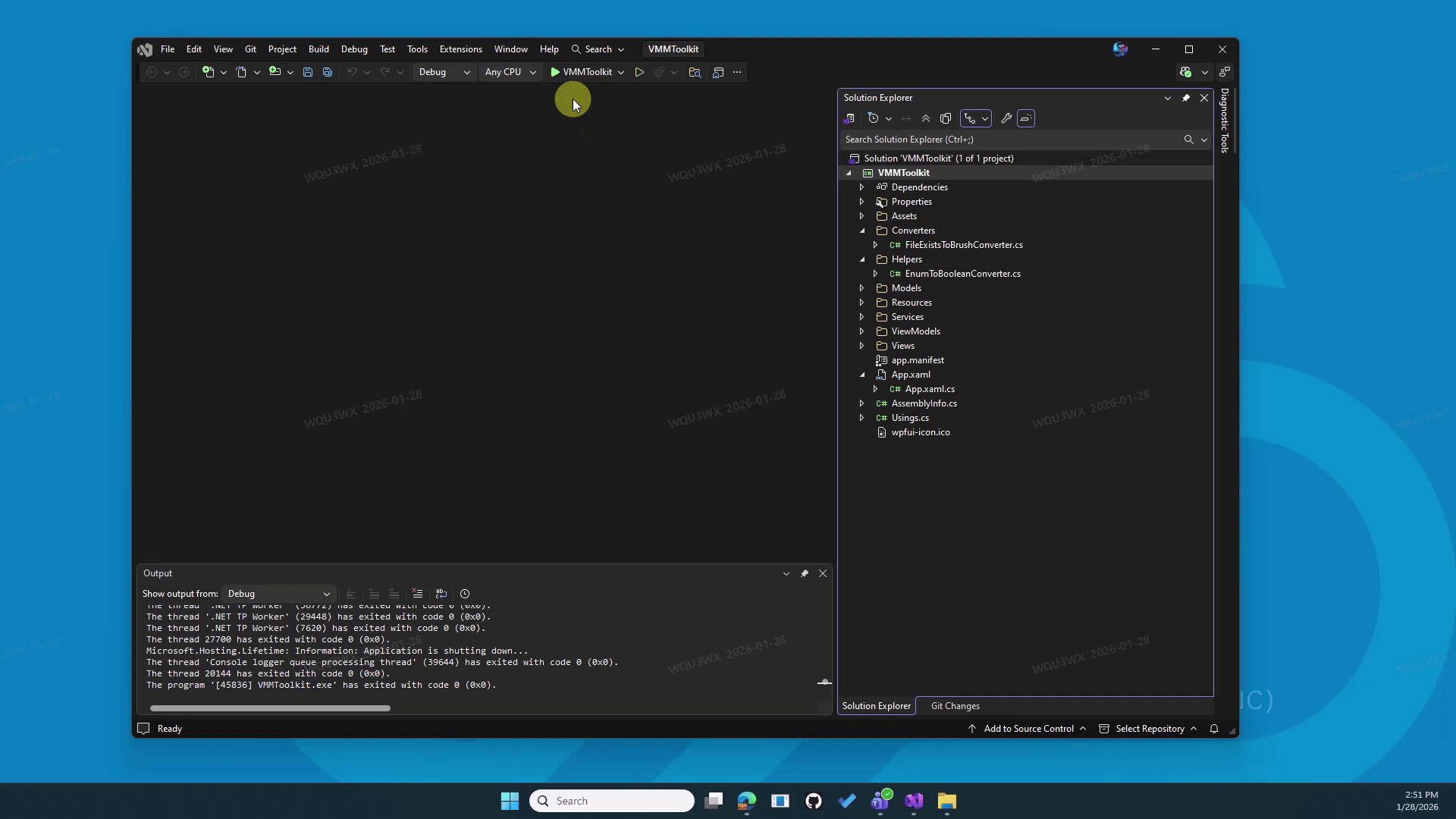The width and height of the screenshot is (1456, 819).
Task: Open the Show output from dropdown
Action: pos(278,594)
